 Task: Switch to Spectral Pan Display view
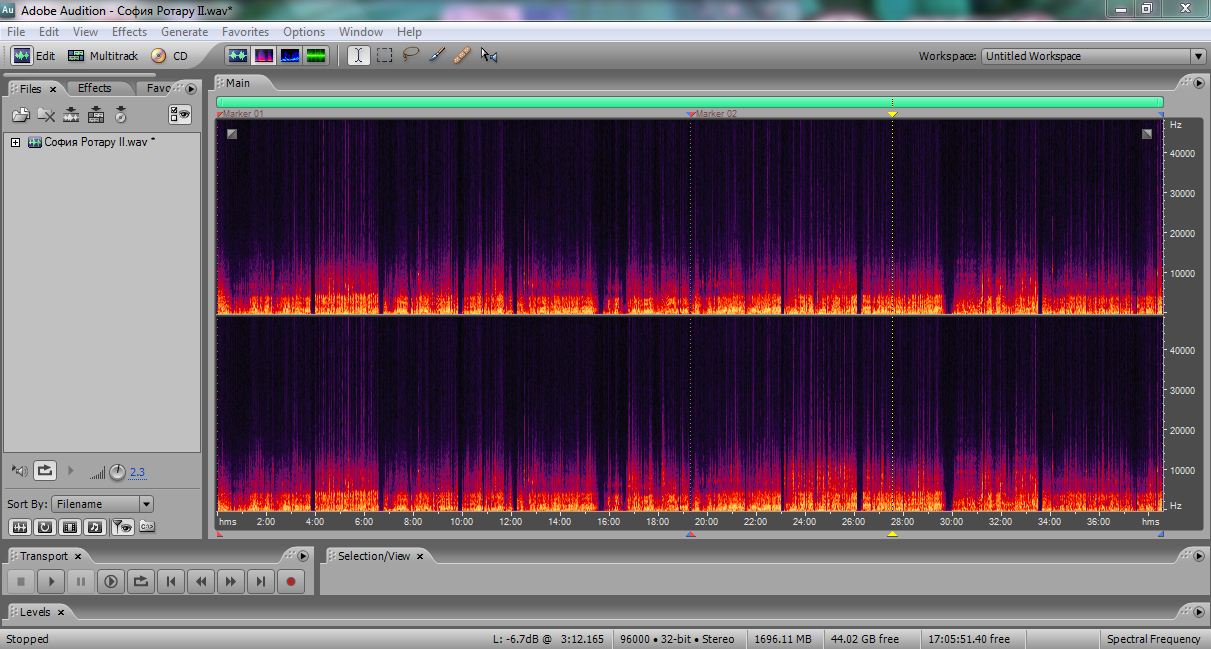pyautogui.click(x=290, y=56)
